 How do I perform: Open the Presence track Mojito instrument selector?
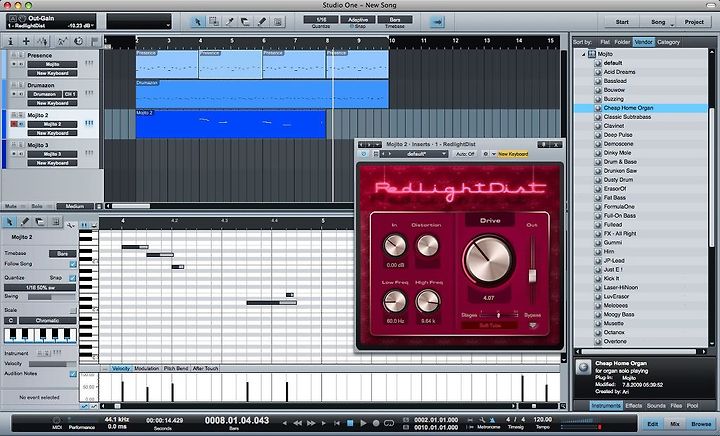(x=52, y=64)
